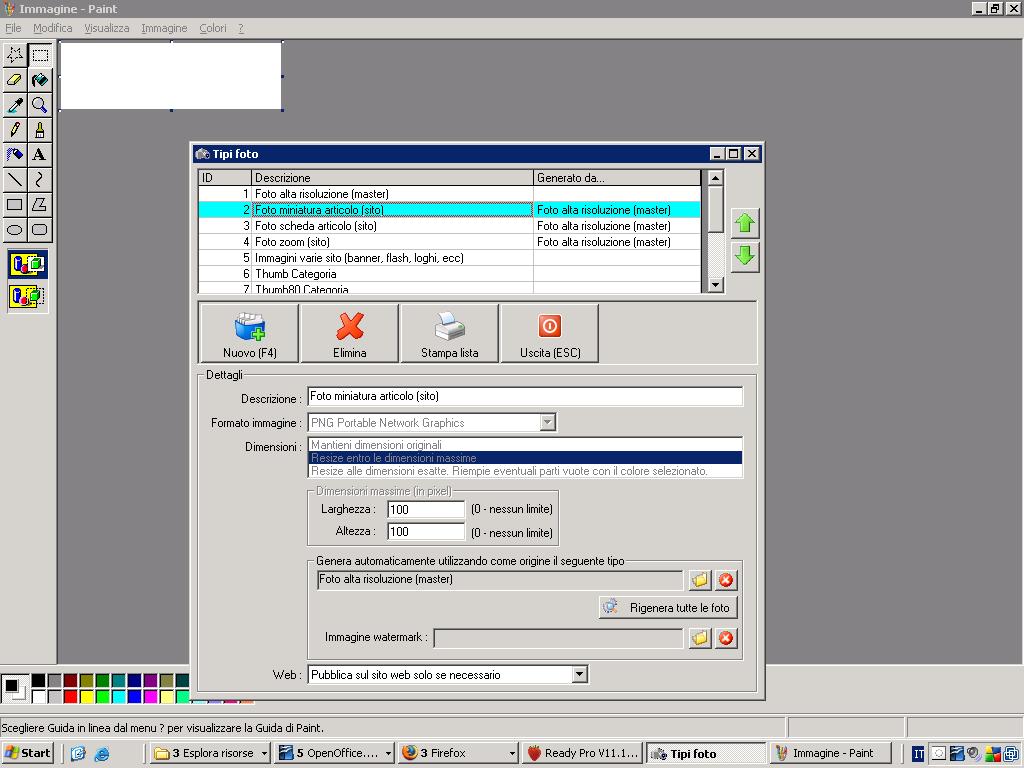Open the Modifica menu in Paint

(52, 28)
